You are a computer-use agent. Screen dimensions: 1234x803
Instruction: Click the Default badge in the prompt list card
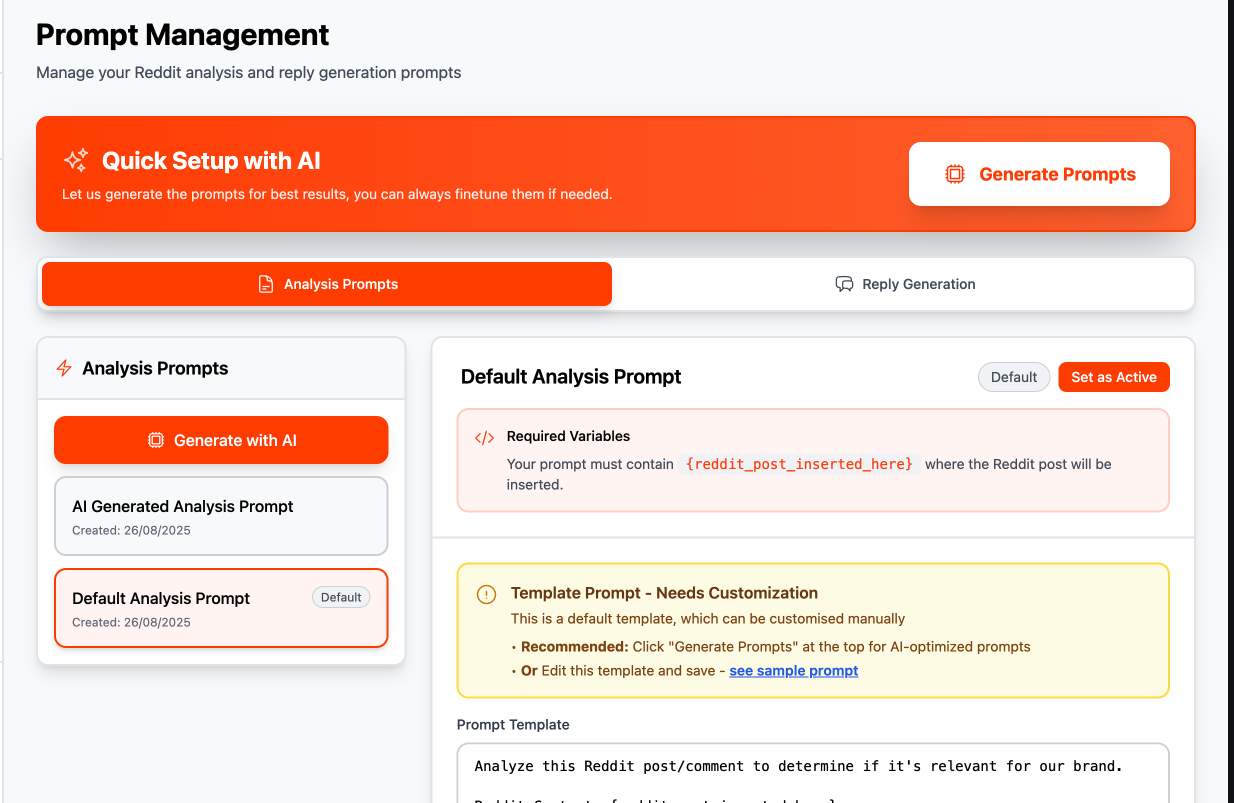(x=341, y=597)
